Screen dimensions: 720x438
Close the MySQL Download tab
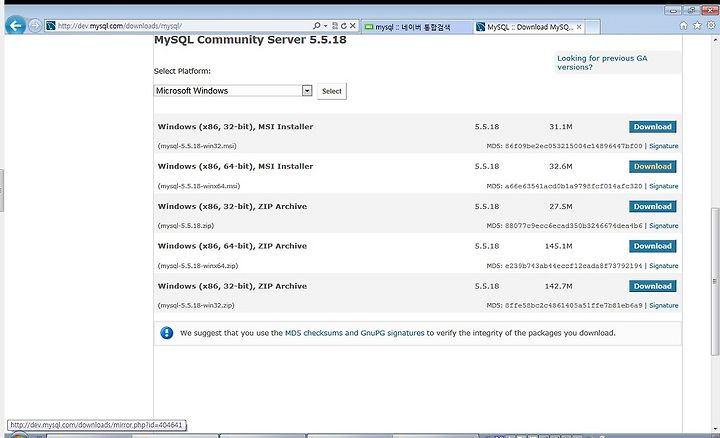tap(579, 27)
